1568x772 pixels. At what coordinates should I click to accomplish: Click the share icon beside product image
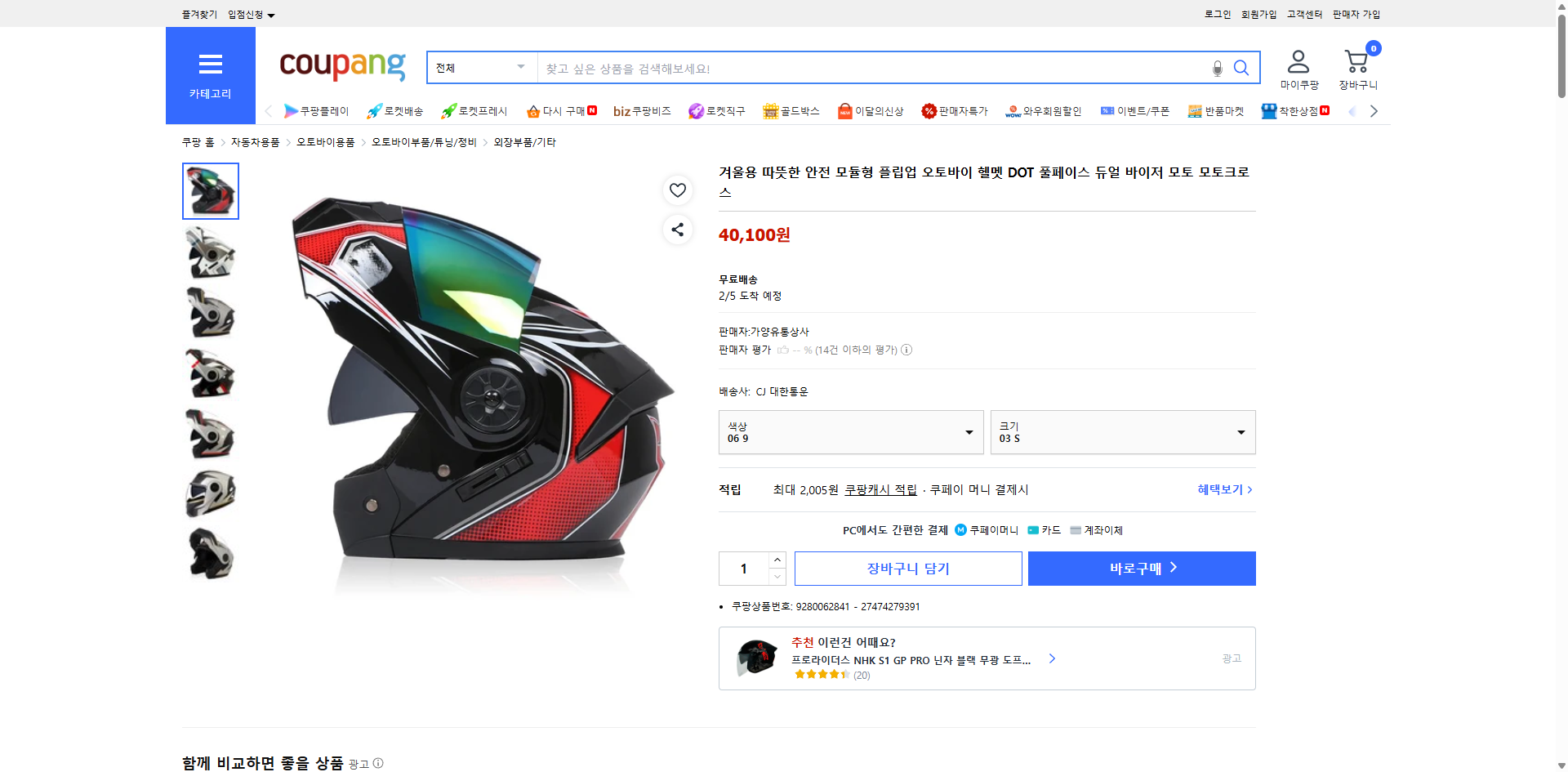[x=677, y=230]
